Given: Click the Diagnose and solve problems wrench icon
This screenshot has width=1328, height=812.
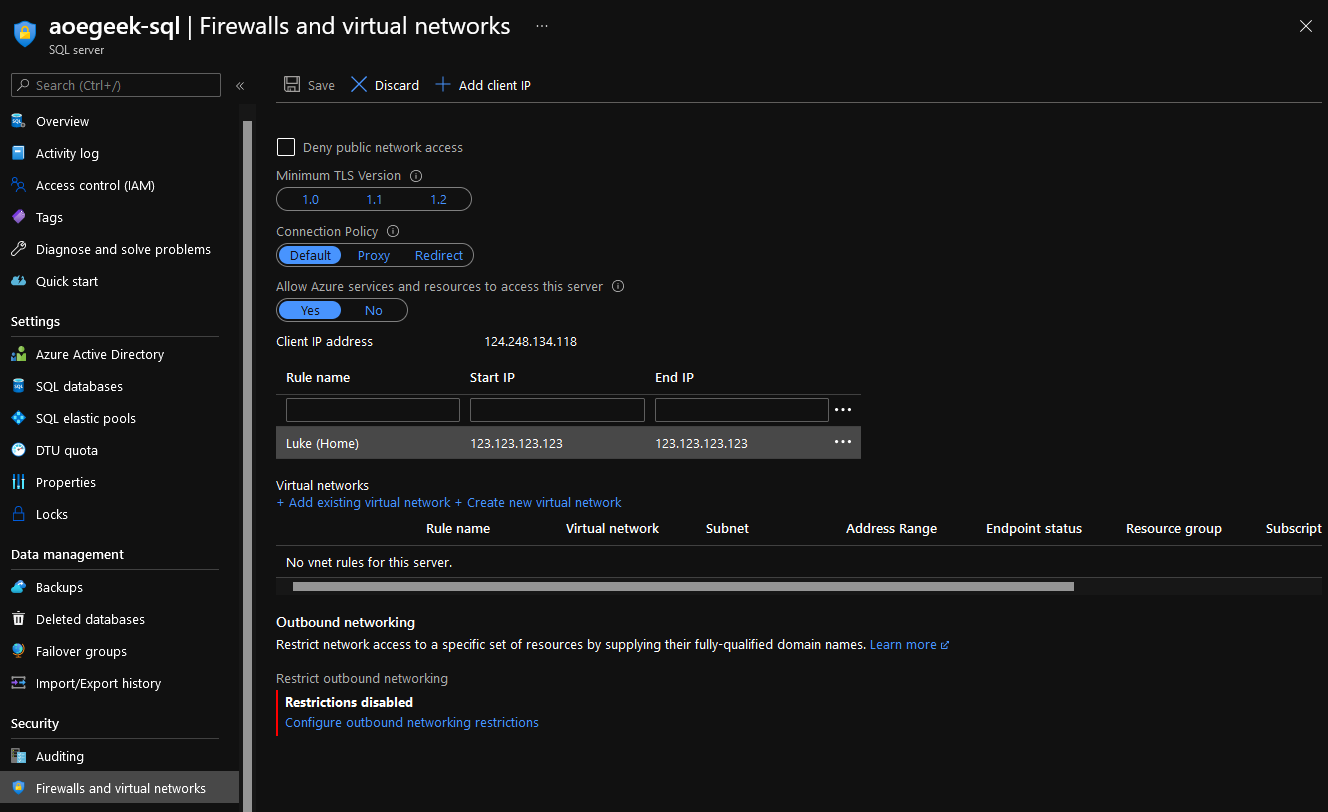Looking at the screenshot, I should [18, 249].
